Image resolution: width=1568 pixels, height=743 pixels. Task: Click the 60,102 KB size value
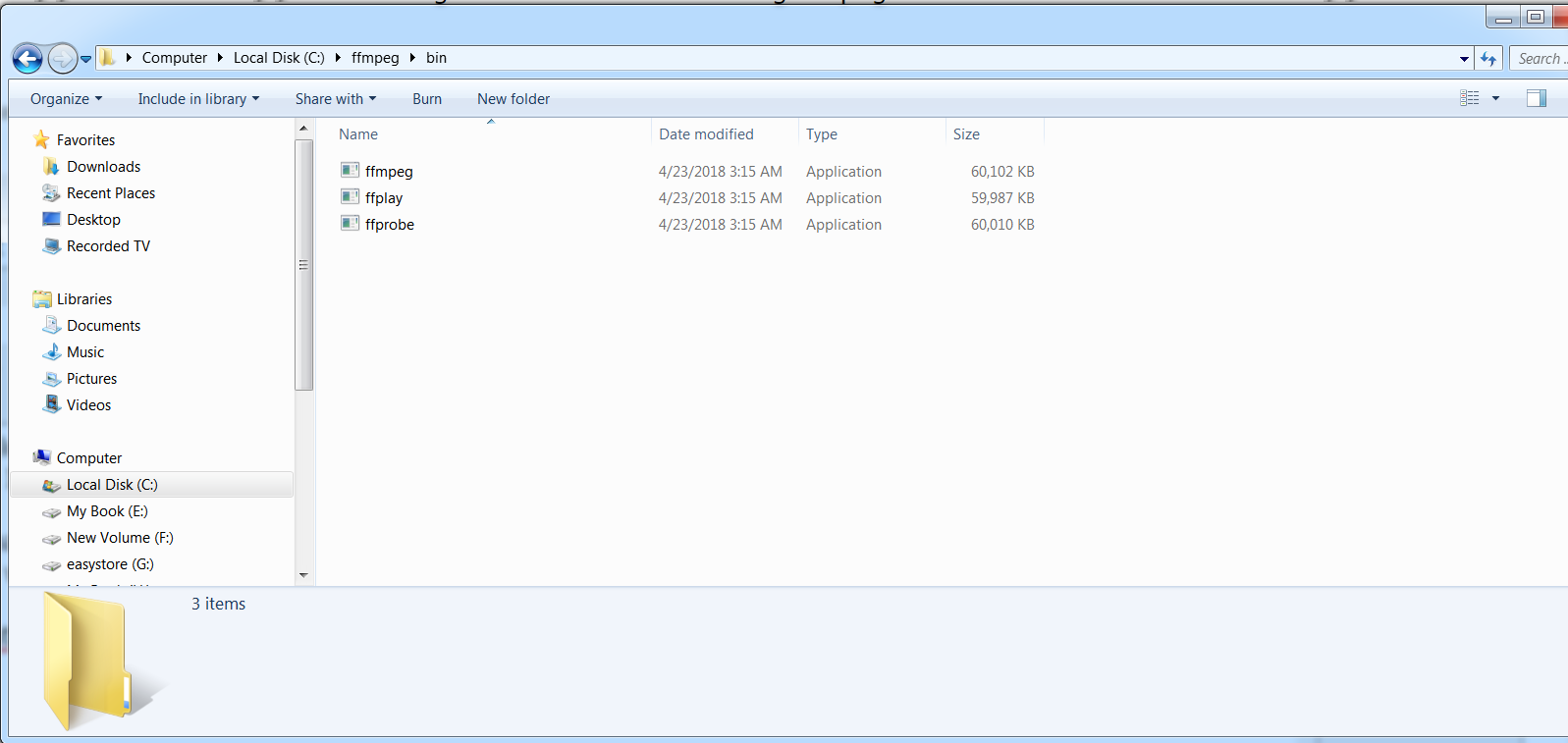pyautogui.click(x=1002, y=172)
